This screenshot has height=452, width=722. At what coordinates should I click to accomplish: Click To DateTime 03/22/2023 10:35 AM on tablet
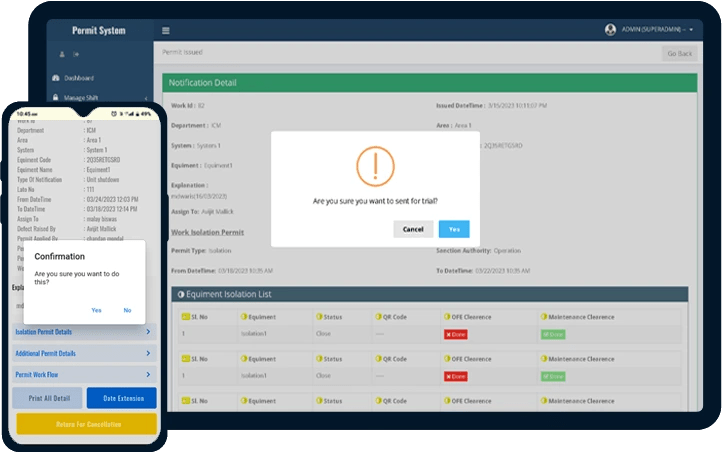pyautogui.click(x=483, y=271)
